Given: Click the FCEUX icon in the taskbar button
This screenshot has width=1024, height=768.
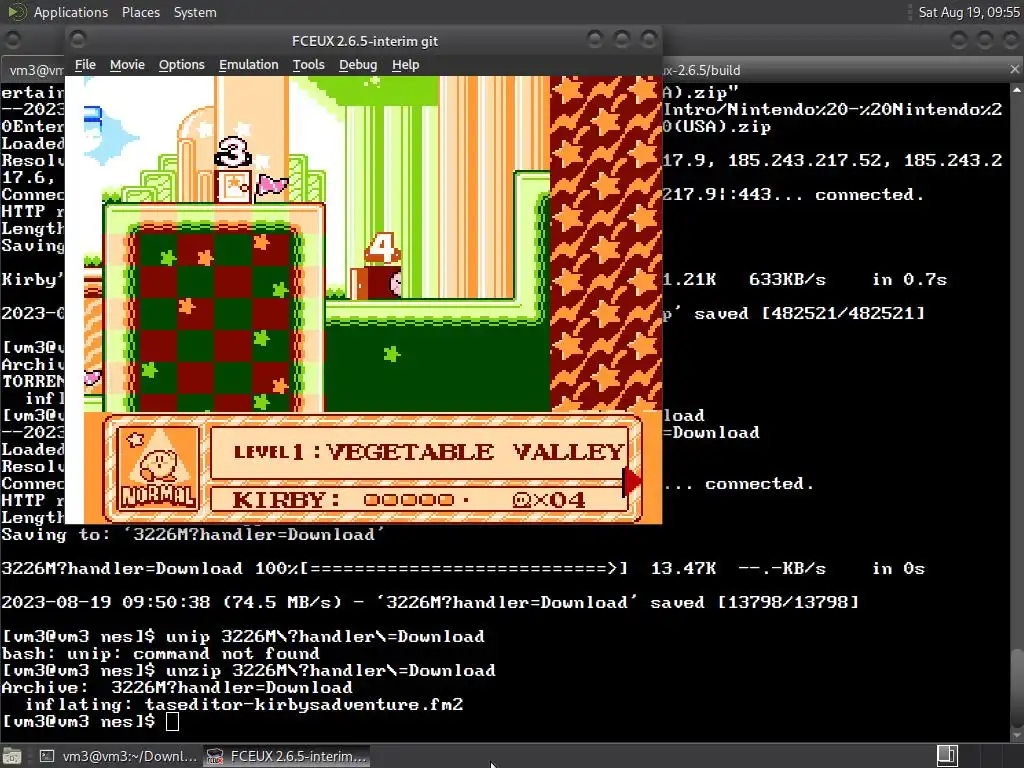Looking at the screenshot, I should tap(215, 756).
